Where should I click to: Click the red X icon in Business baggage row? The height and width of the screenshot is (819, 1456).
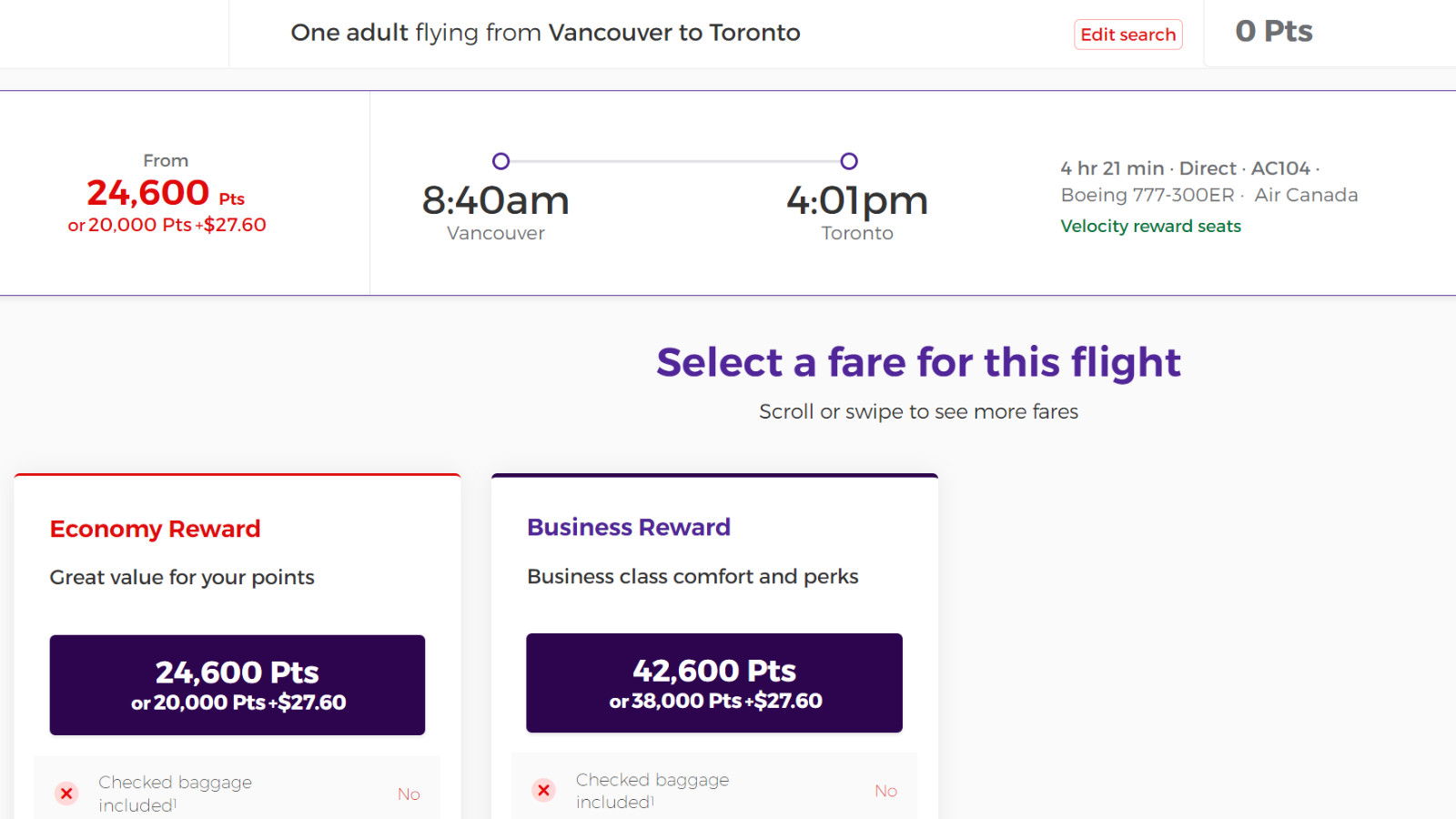pyautogui.click(x=544, y=790)
